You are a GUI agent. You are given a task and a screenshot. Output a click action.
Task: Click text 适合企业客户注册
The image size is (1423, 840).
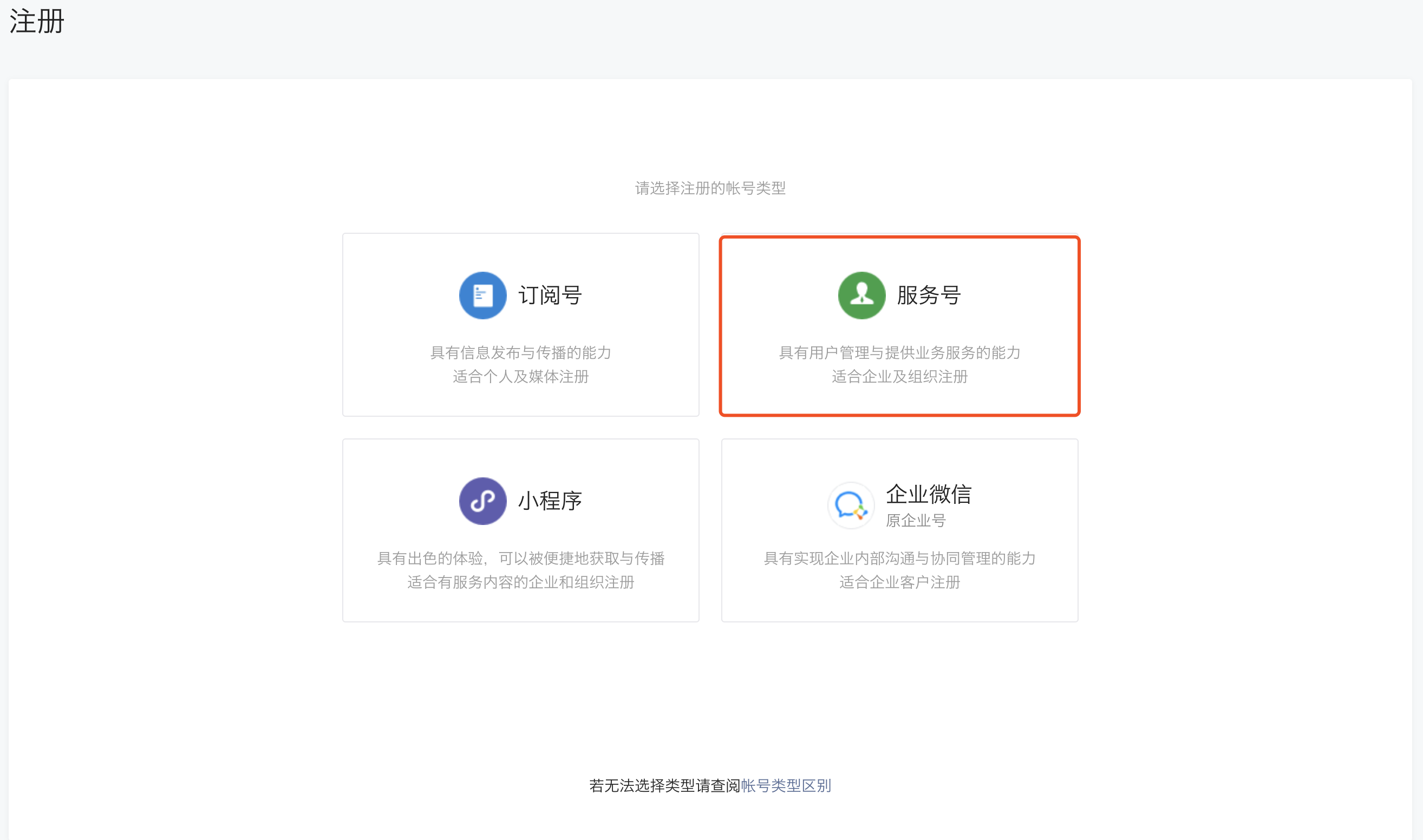[x=900, y=582]
